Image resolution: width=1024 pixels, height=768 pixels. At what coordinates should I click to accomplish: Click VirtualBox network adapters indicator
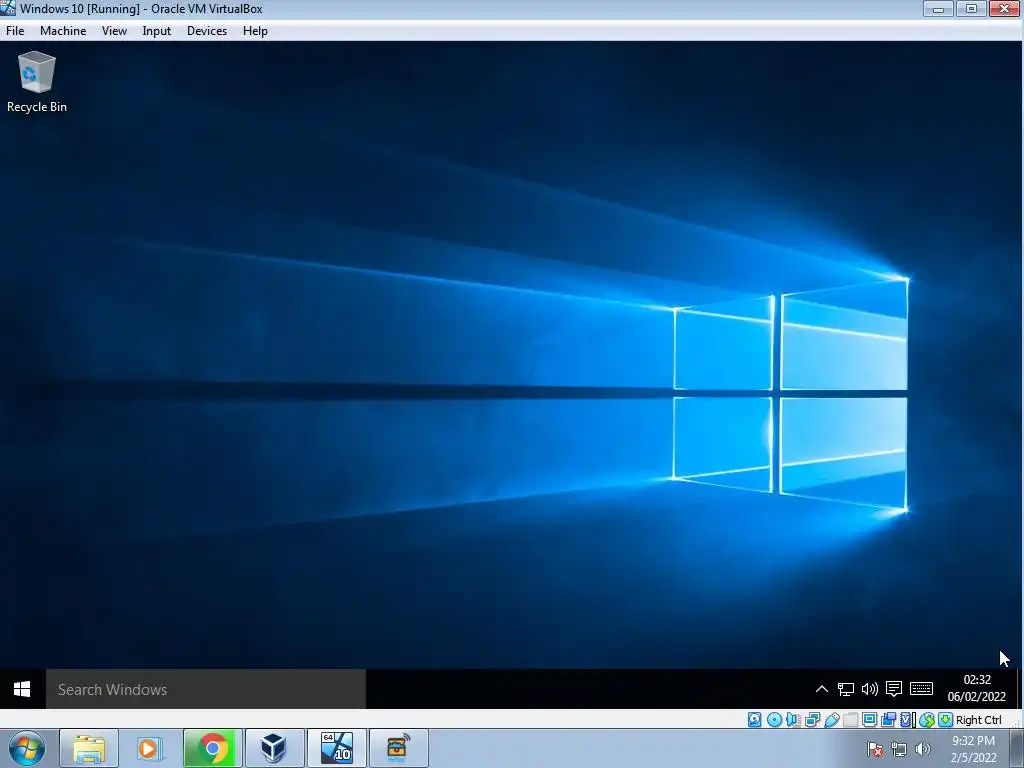point(812,720)
